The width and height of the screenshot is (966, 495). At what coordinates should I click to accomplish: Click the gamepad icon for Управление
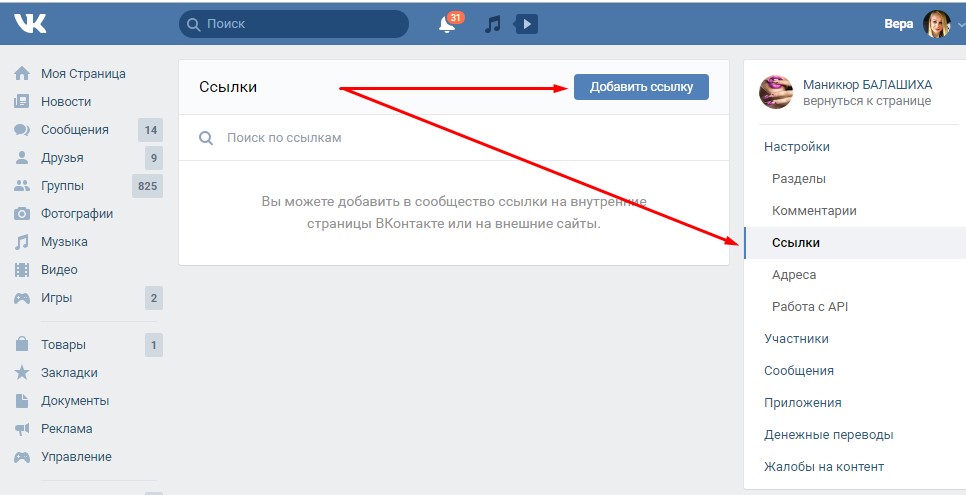tap(22, 457)
